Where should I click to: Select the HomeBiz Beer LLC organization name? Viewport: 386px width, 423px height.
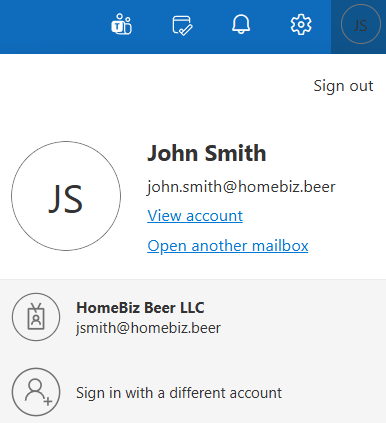(140, 308)
